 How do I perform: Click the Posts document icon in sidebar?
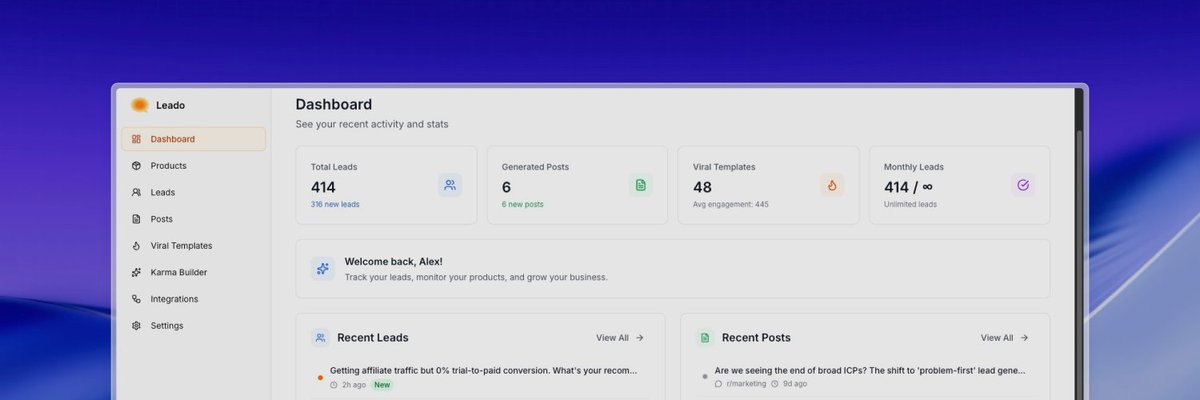[x=136, y=219]
